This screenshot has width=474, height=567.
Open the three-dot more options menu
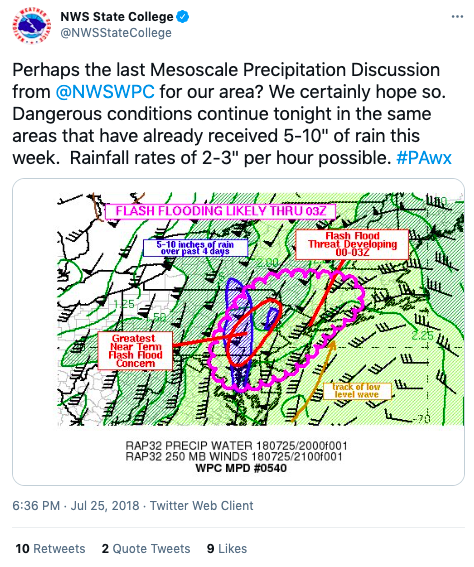point(457,17)
